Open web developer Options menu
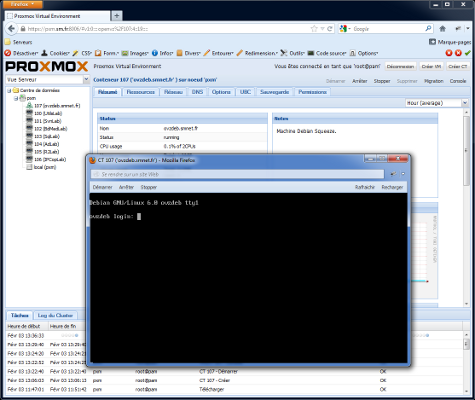The image size is (475, 400). (x=364, y=53)
